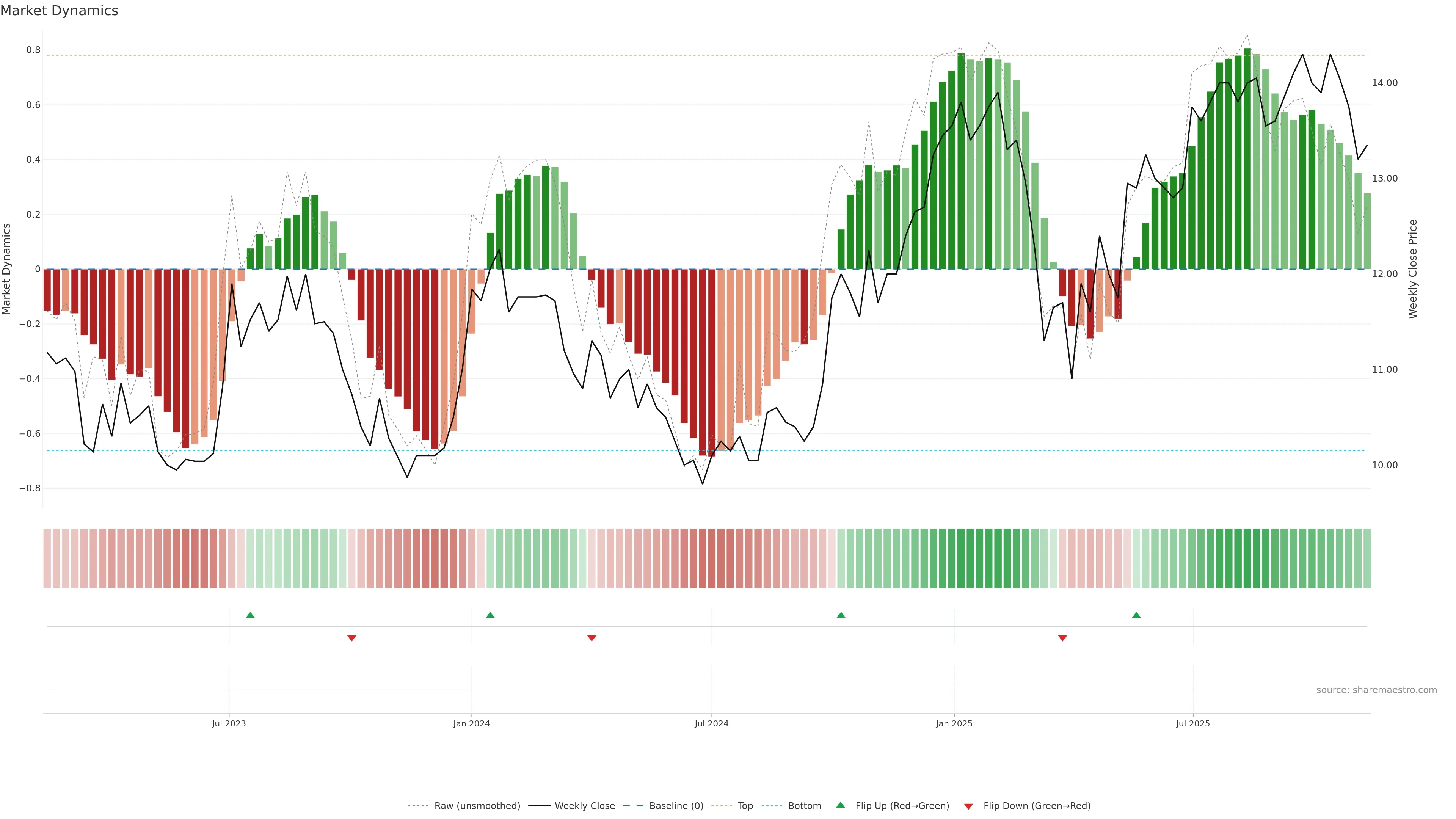This screenshot has height=819, width=1456.
Task: Click the Market Dynamics chart title
Action: click(x=60, y=11)
